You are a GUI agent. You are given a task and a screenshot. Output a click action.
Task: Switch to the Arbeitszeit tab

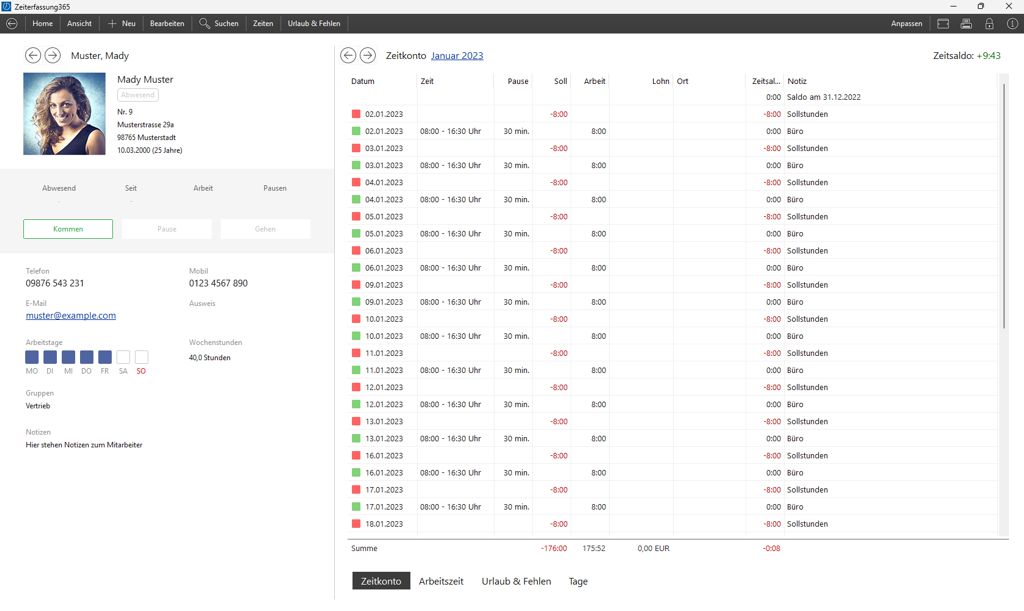pos(440,581)
